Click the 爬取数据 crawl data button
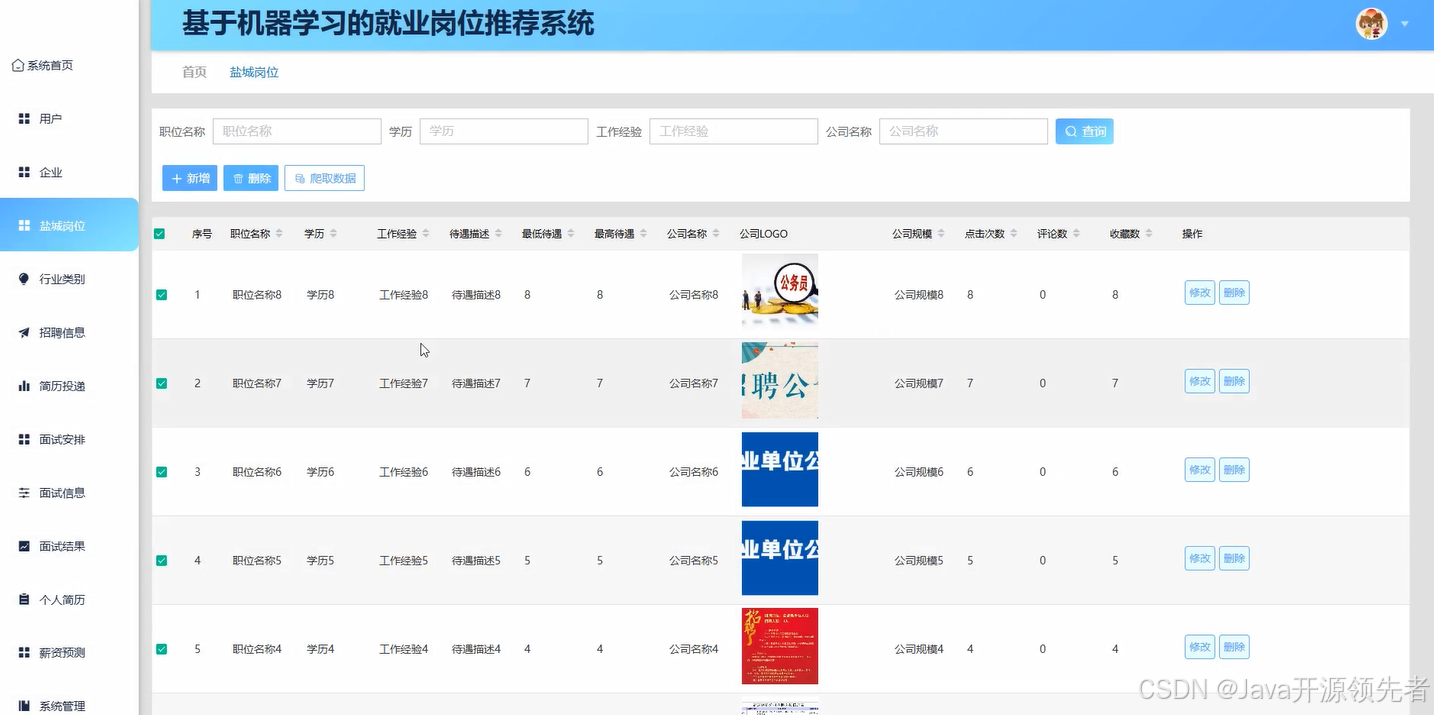Viewport: 1434px width, 715px height. click(x=324, y=177)
